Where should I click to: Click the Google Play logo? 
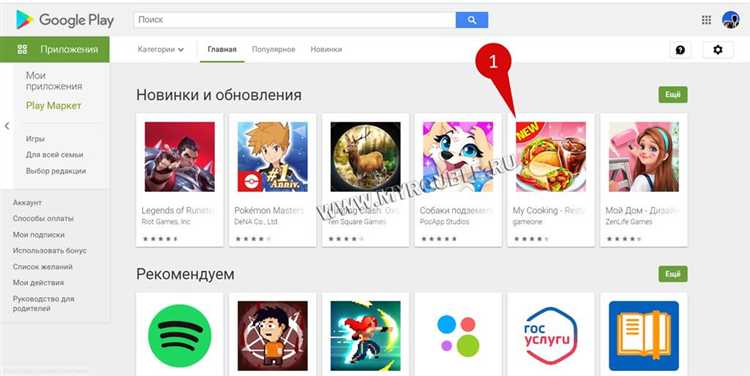[65, 20]
